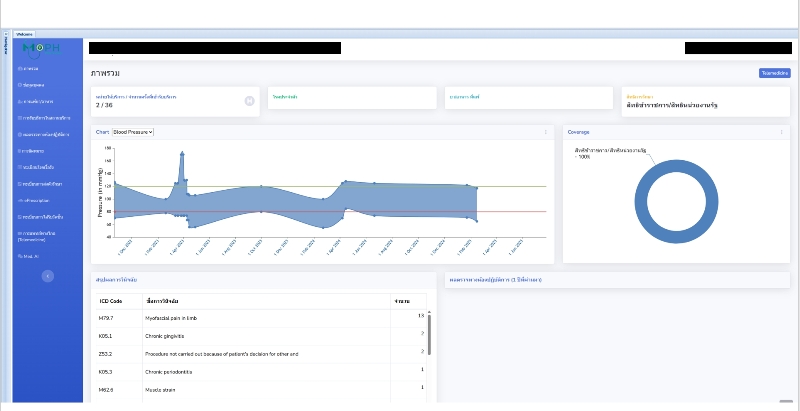The image size is (800, 411).
Task: Select the ภาพรวม overview sidebar item
Action: coord(28,68)
